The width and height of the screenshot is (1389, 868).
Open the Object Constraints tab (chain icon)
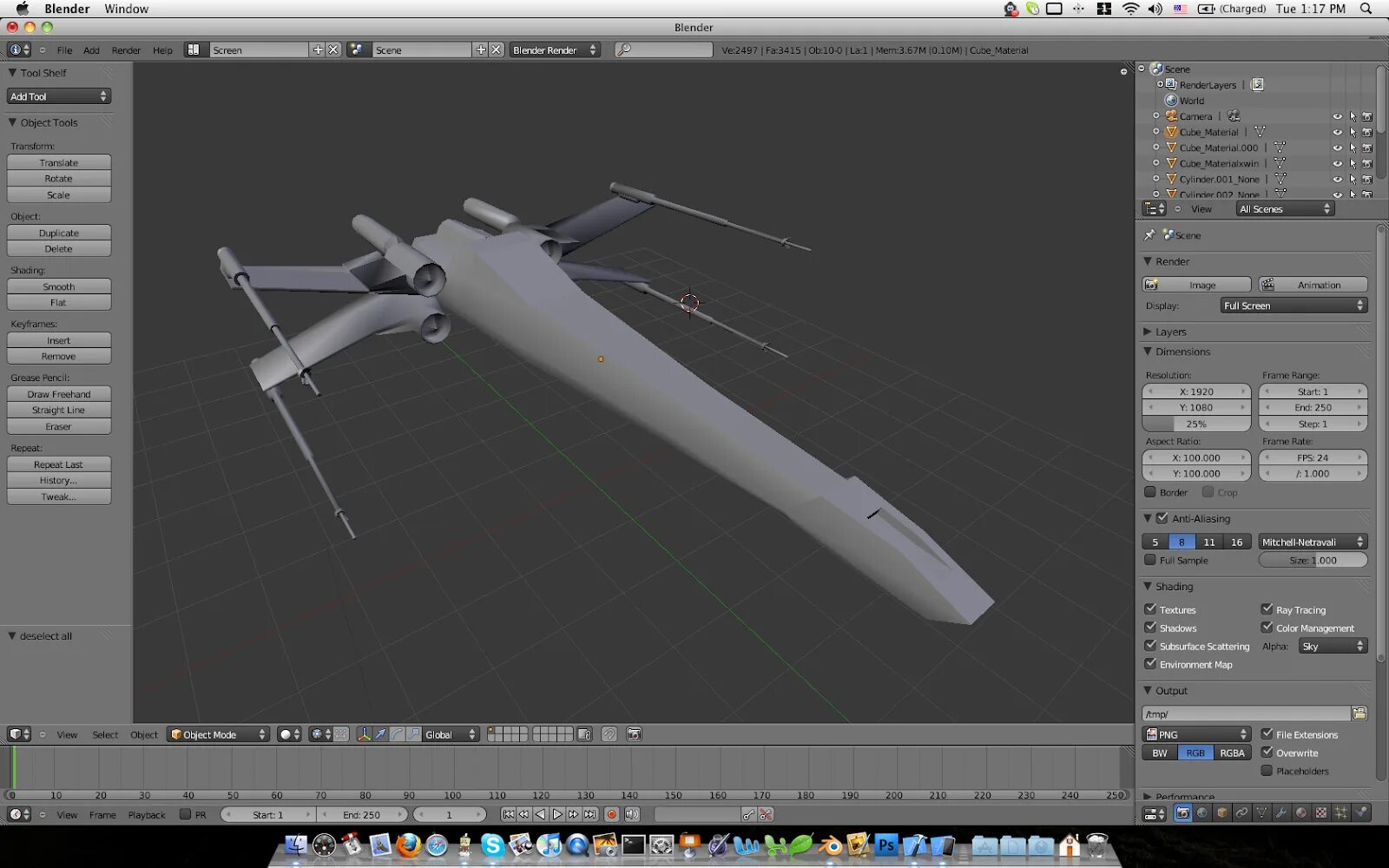click(1242, 813)
